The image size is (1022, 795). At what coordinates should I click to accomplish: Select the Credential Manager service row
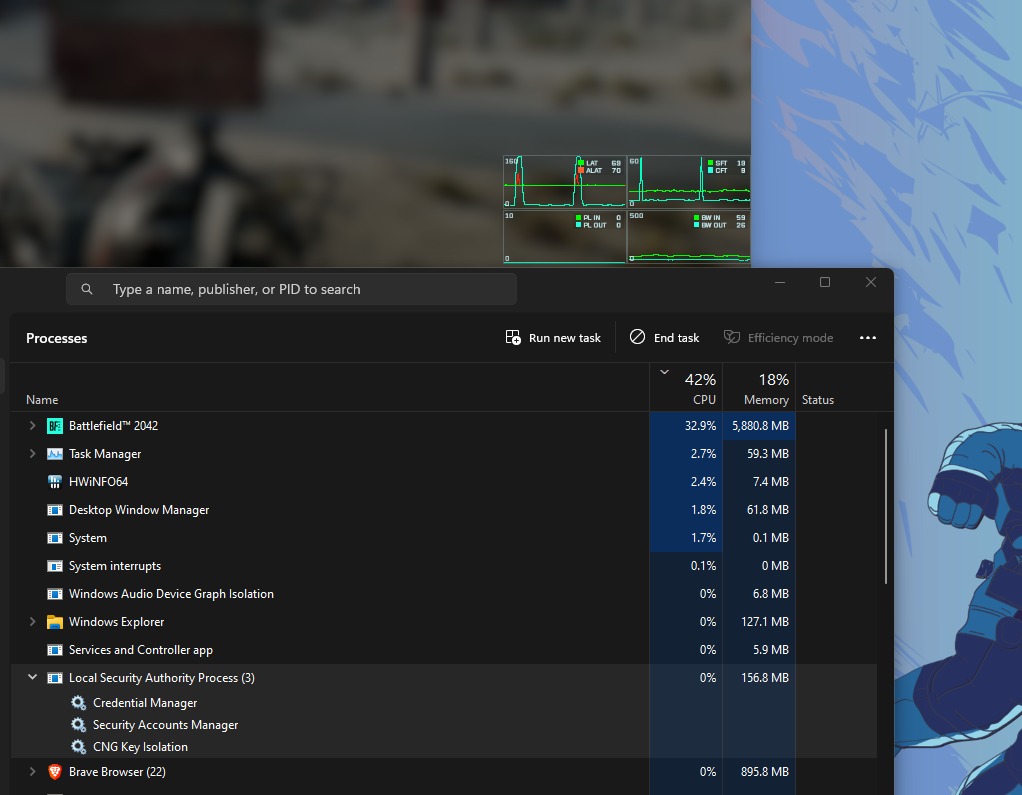[x=444, y=702]
